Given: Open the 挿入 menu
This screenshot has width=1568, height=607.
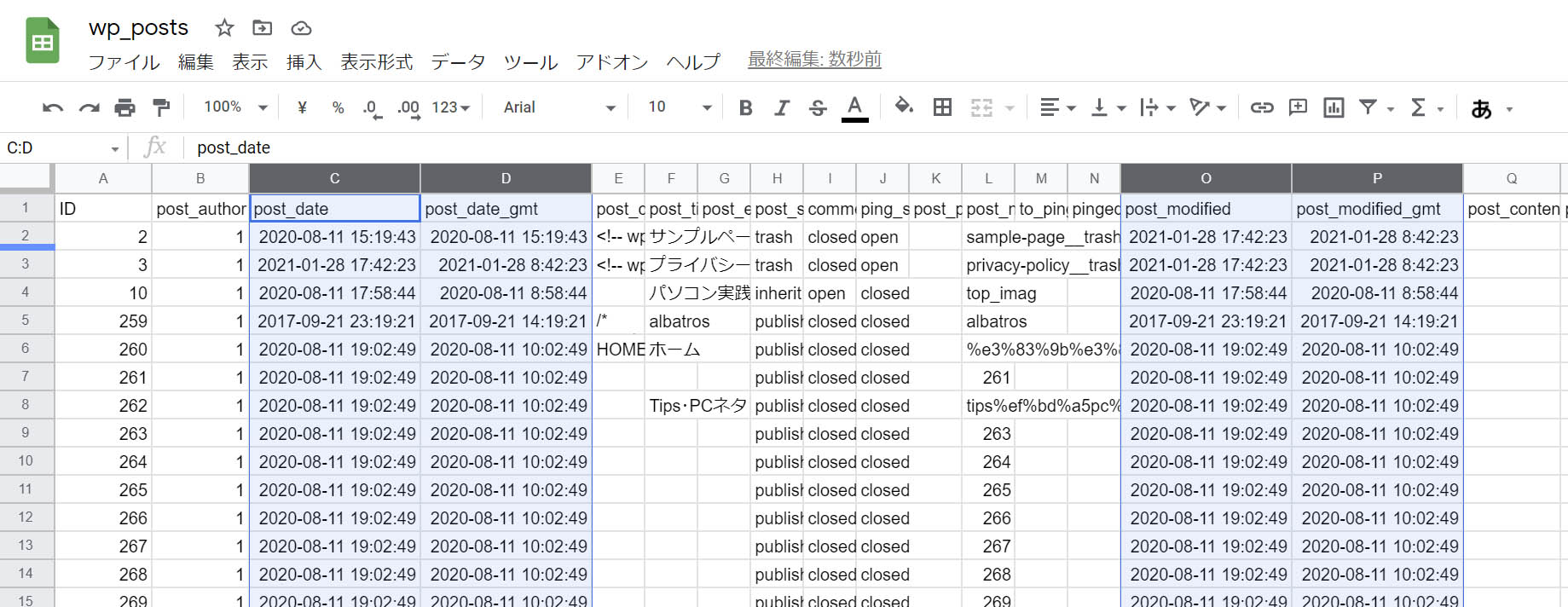Looking at the screenshot, I should [304, 62].
